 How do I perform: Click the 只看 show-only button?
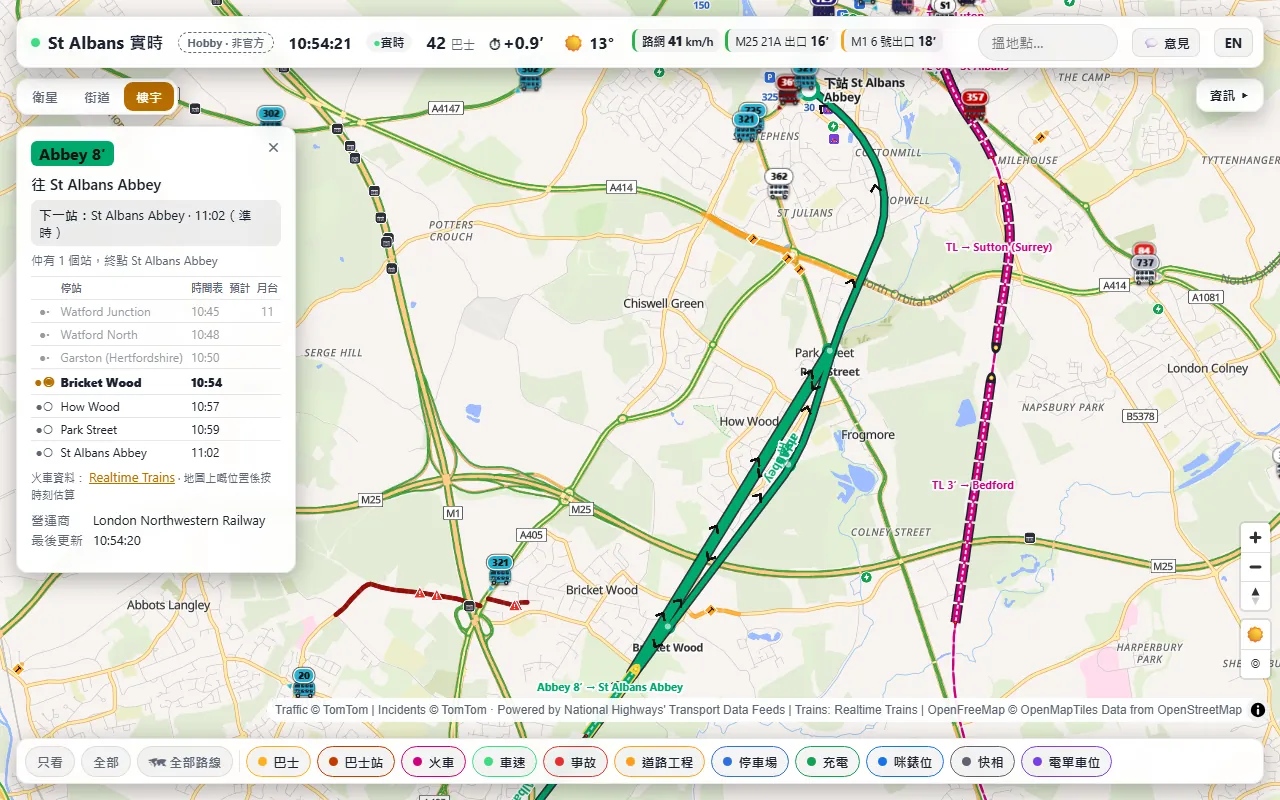pyautogui.click(x=50, y=762)
